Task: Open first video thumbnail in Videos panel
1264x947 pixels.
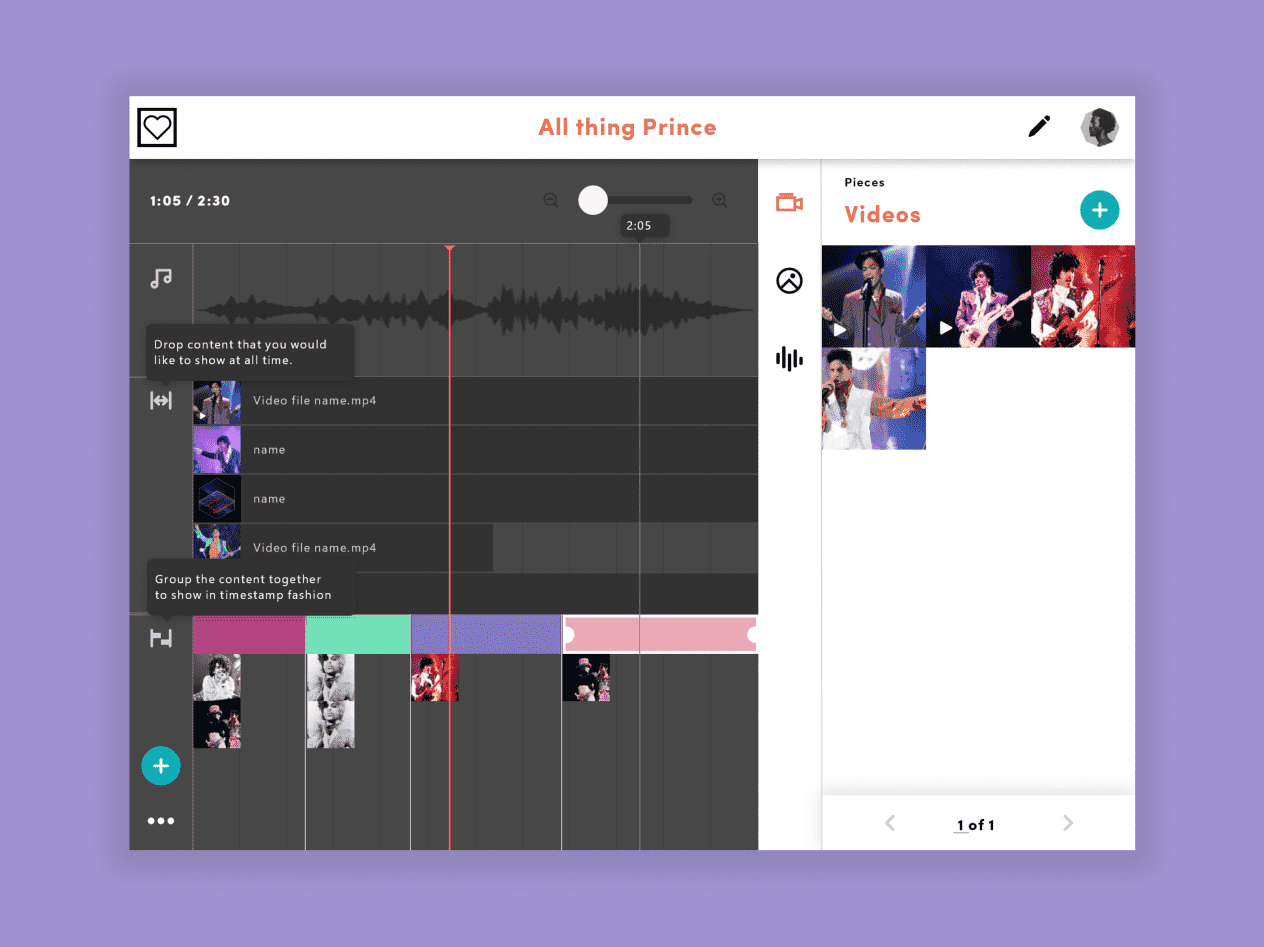Action: [x=874, y=296]
